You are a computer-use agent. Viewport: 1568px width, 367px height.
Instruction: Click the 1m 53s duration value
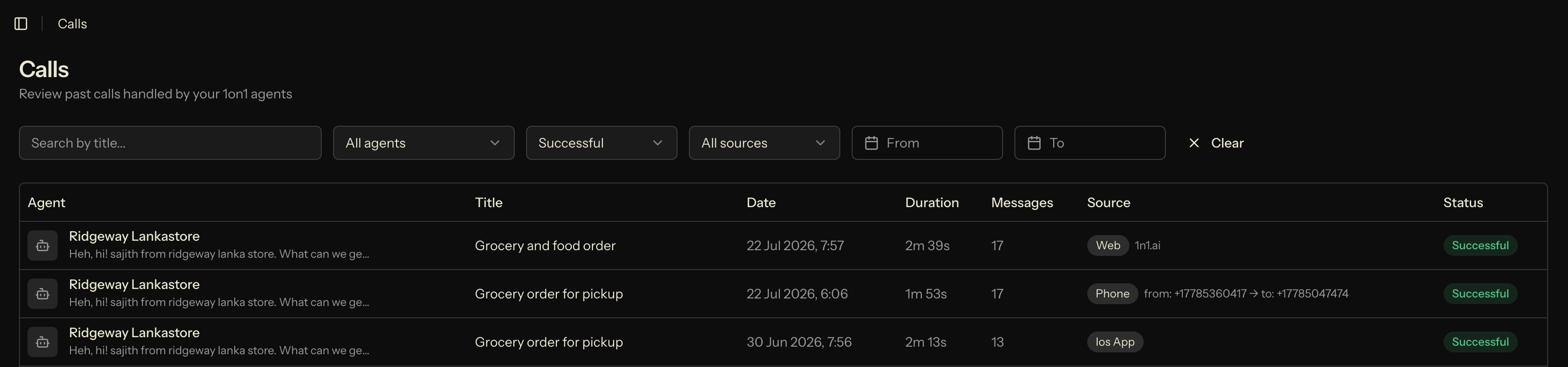click(926, 293)
